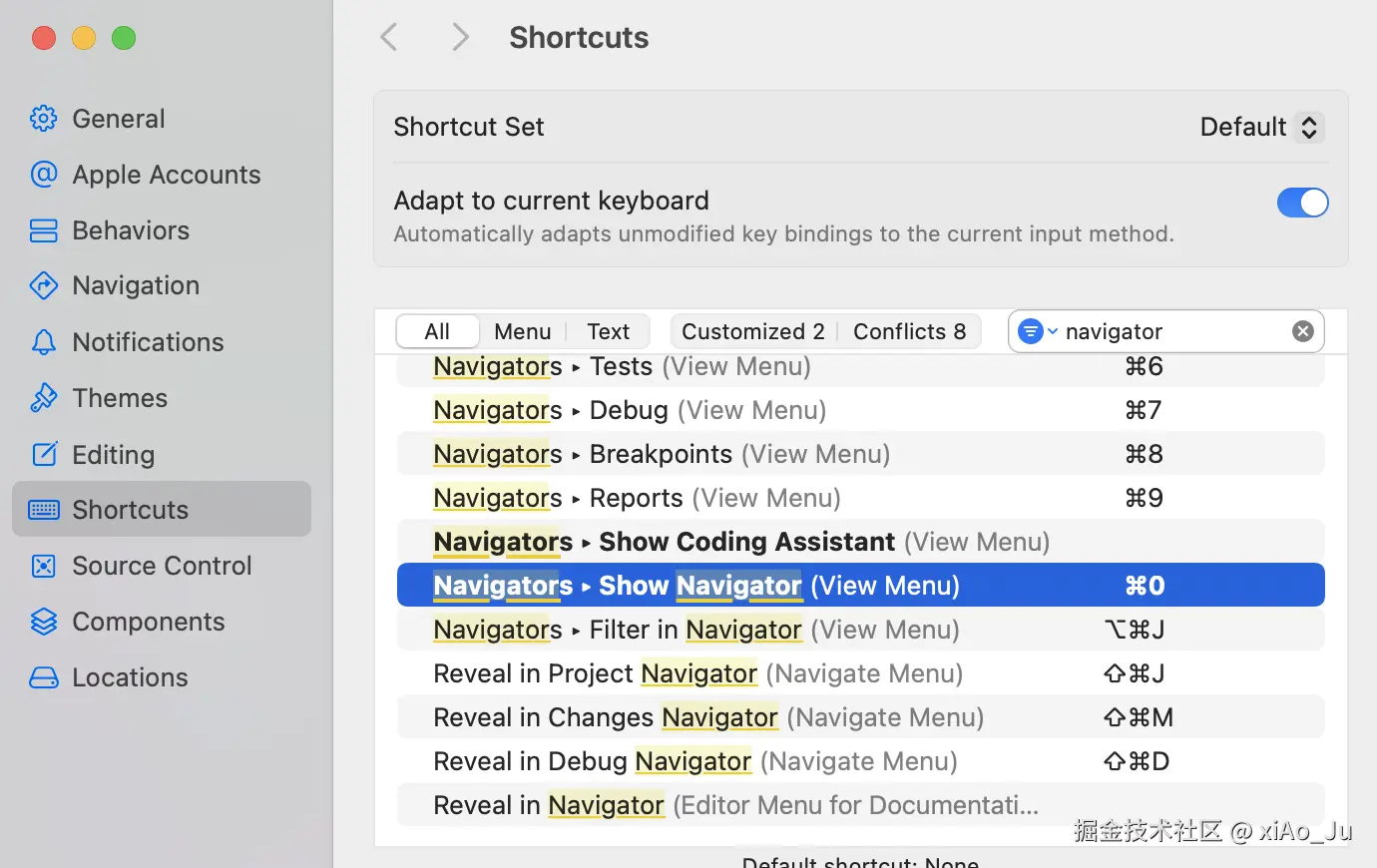
Task: Expand the search filter options menu
Action: (1037, 331)
